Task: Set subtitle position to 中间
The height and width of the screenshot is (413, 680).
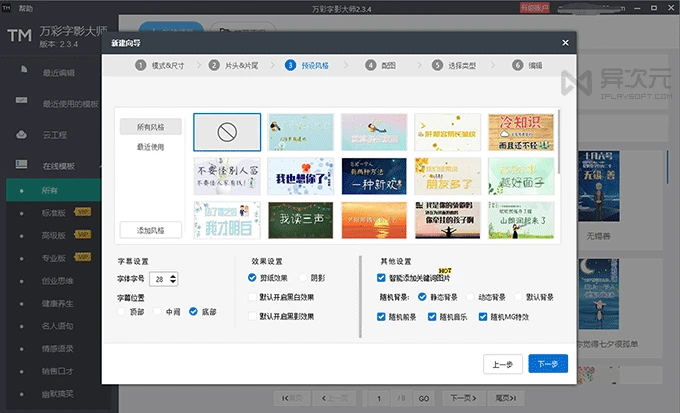Action: click(157, 311)
